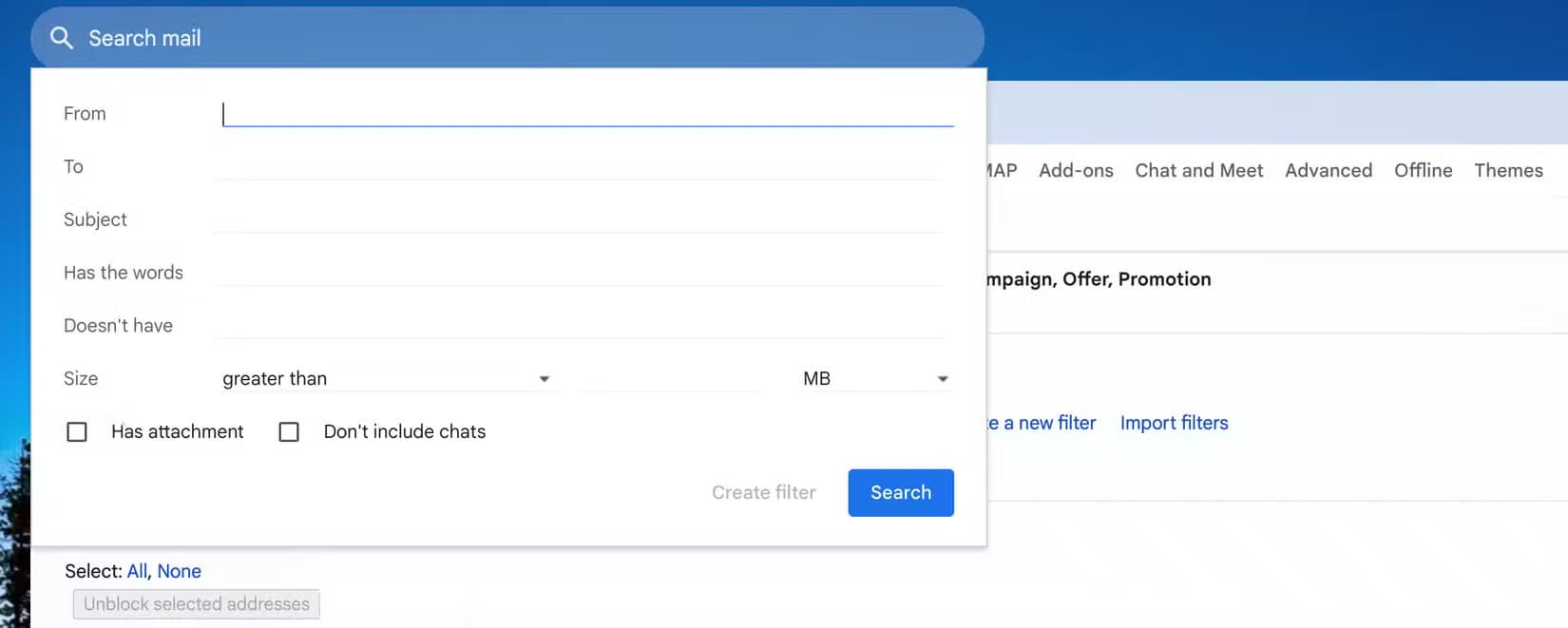This screenshot has width=1568, height=628.
Task: Expand the MB size unit dropdown
Action: (874, 378)
